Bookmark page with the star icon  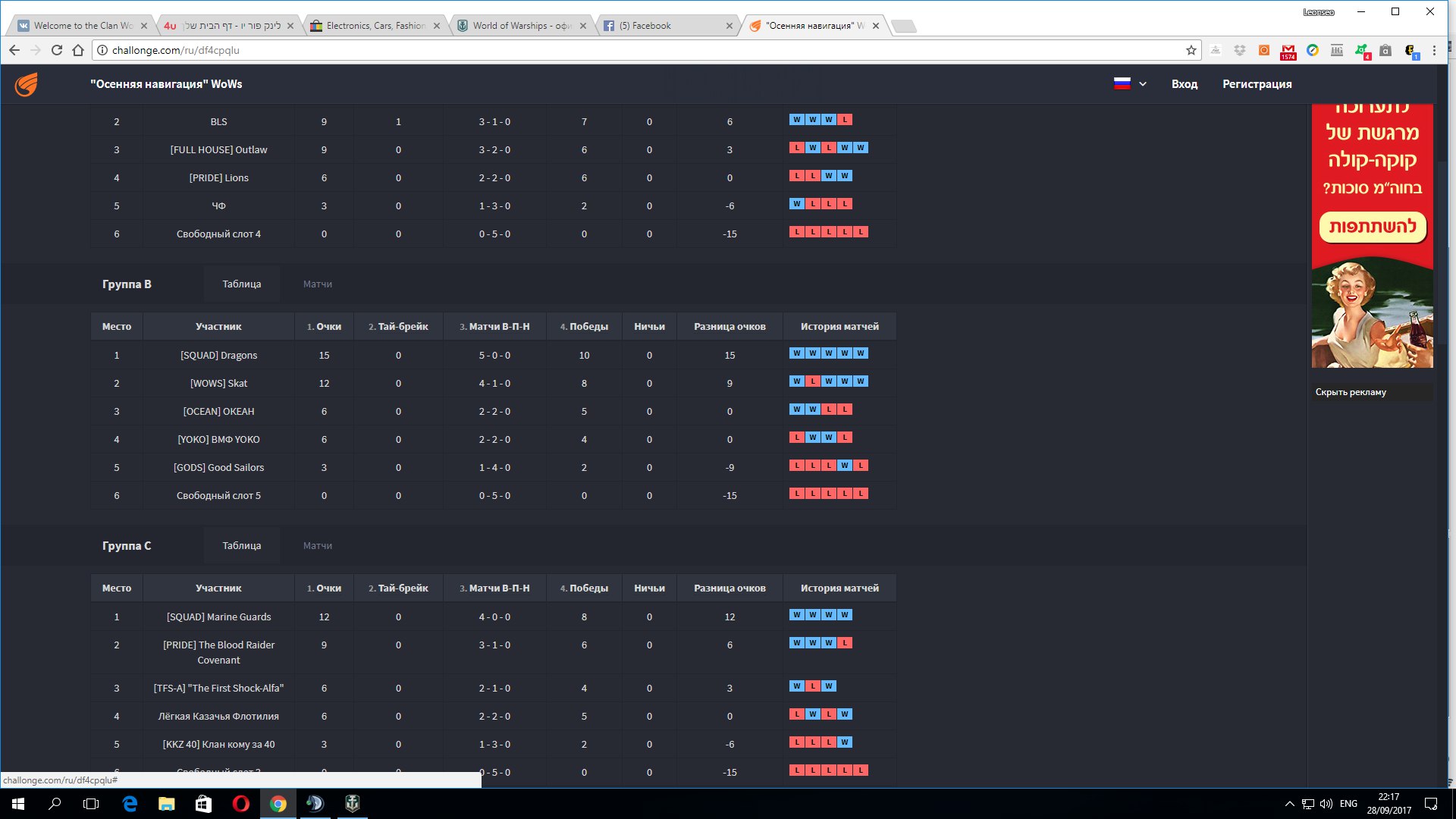pos(1191,51)
